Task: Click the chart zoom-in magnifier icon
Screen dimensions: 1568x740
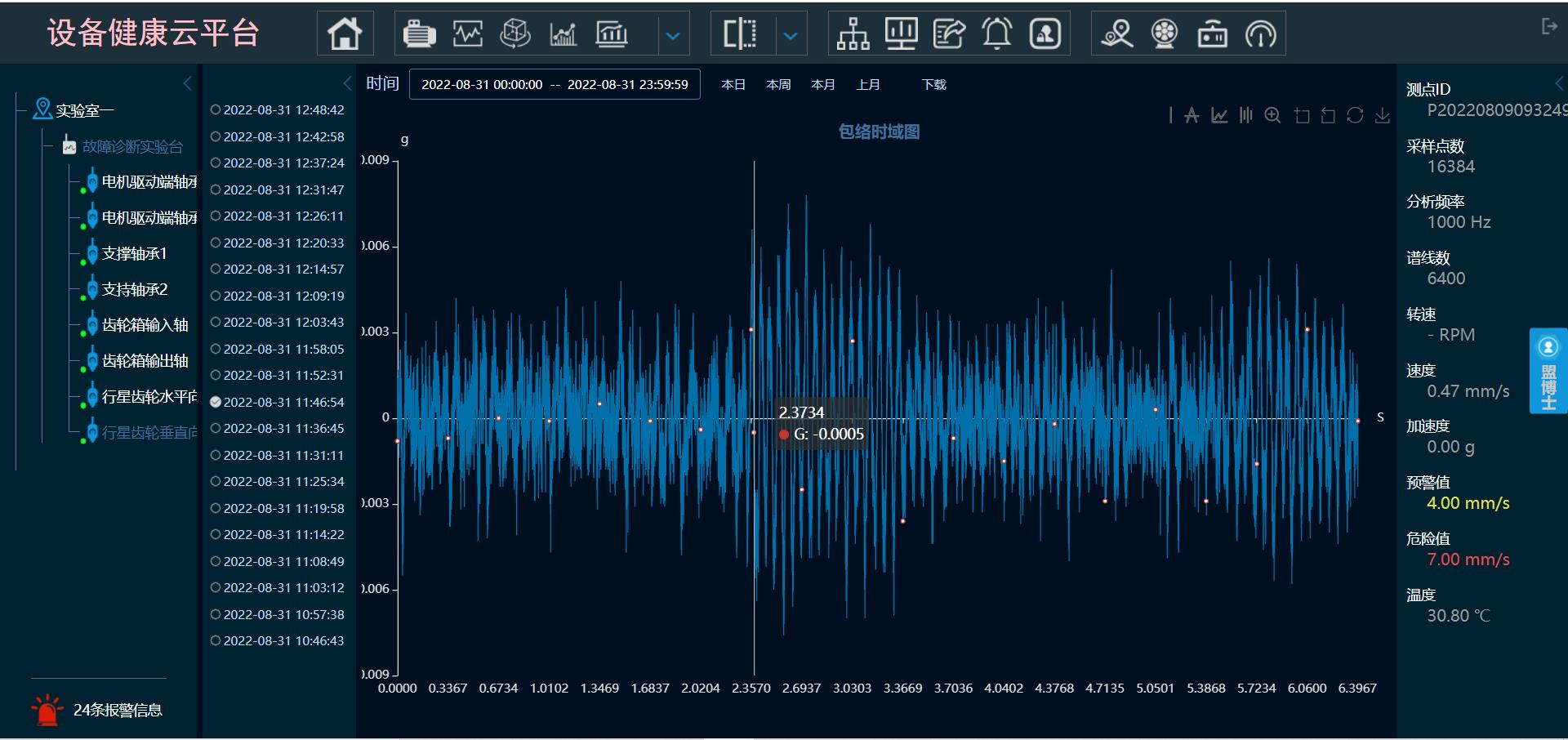Action: click(x=1272, y=116)
